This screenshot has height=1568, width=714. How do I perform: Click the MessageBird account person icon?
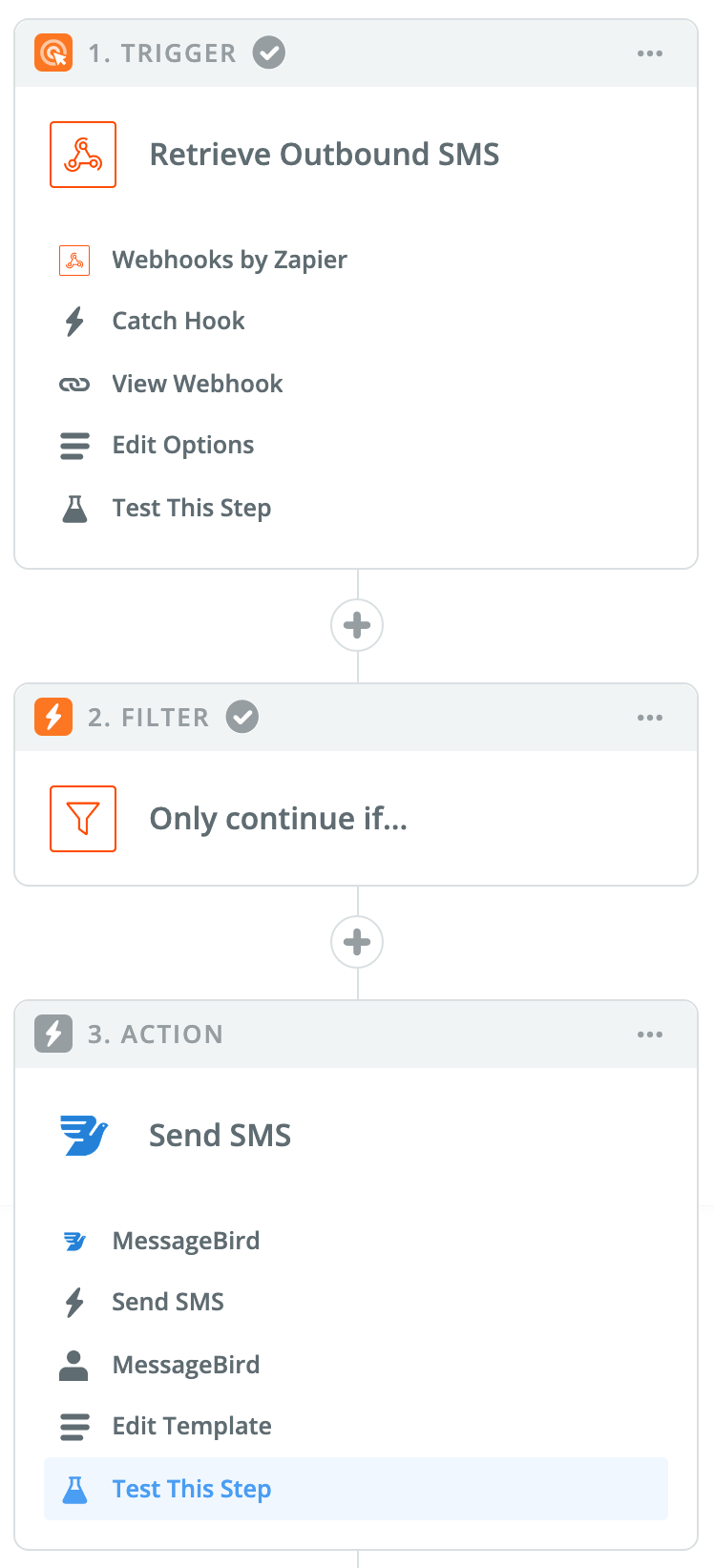[x=74, y=1364]
